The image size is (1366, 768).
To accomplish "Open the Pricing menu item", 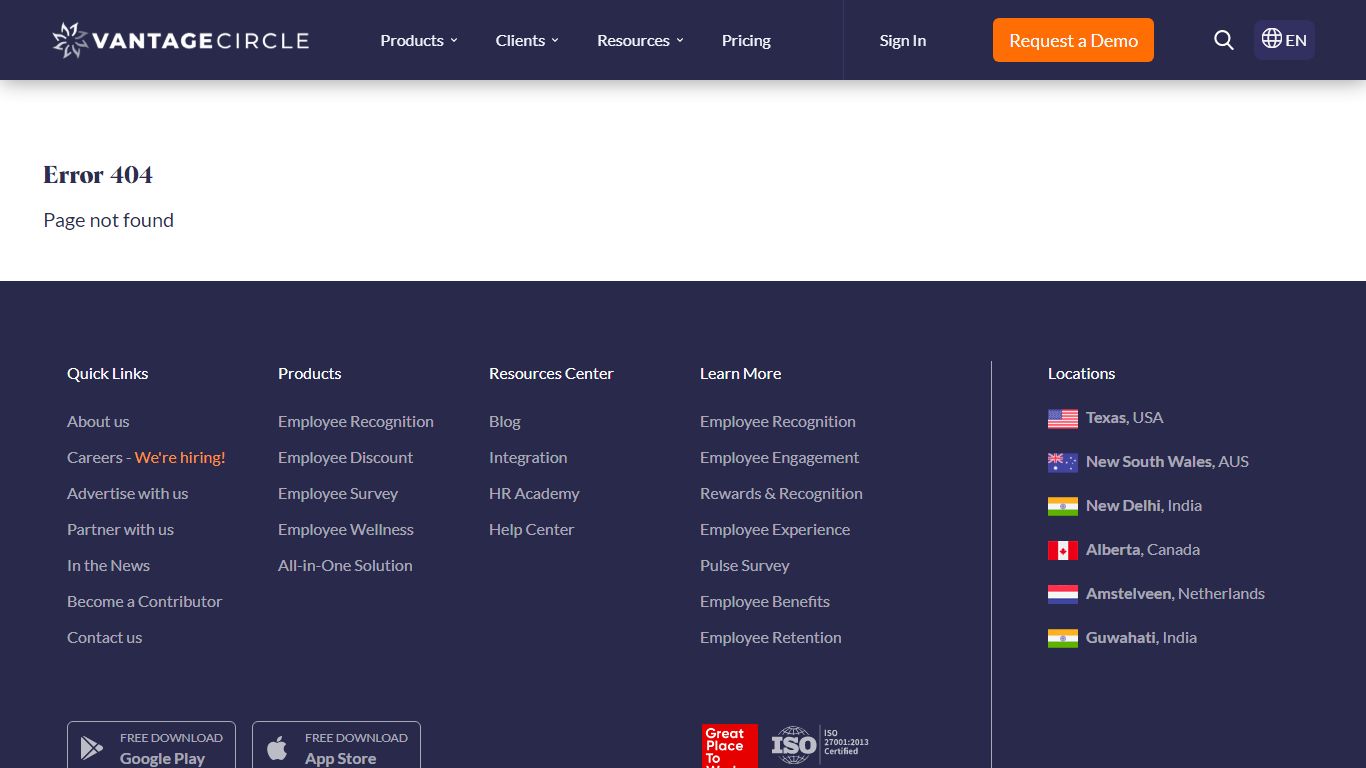I will 746,40.
